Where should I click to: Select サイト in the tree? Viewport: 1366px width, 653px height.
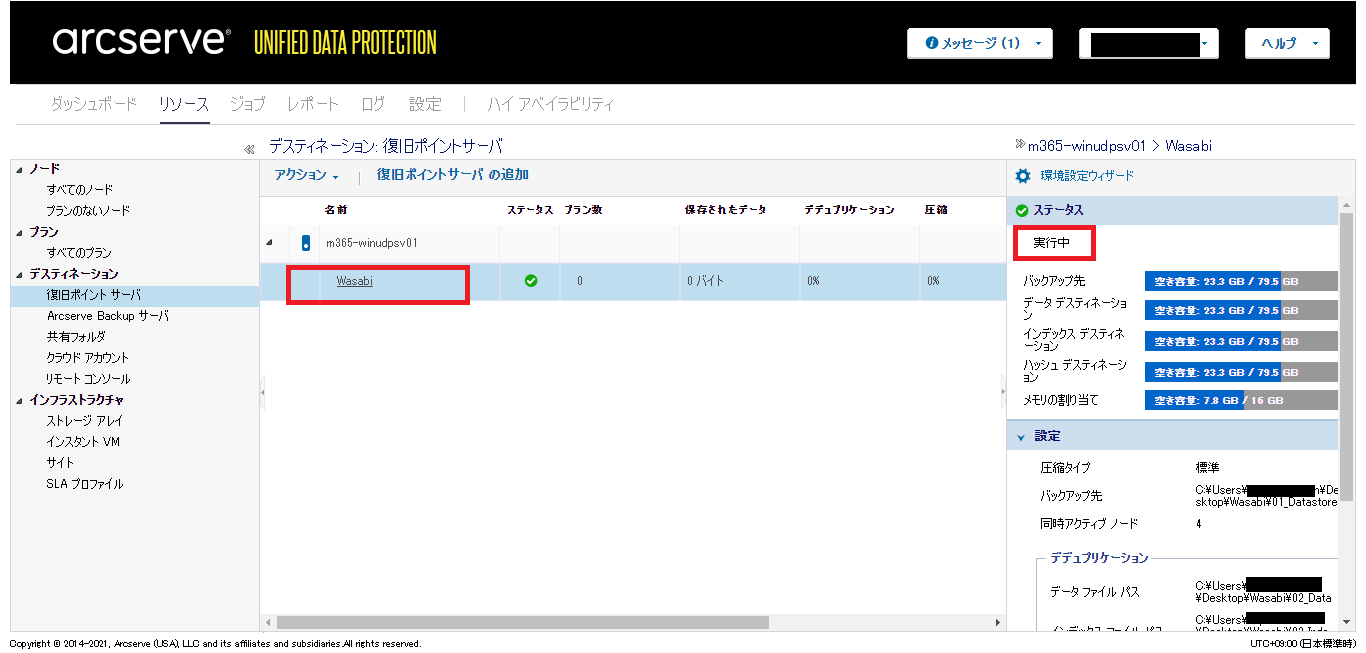point(60,463)
